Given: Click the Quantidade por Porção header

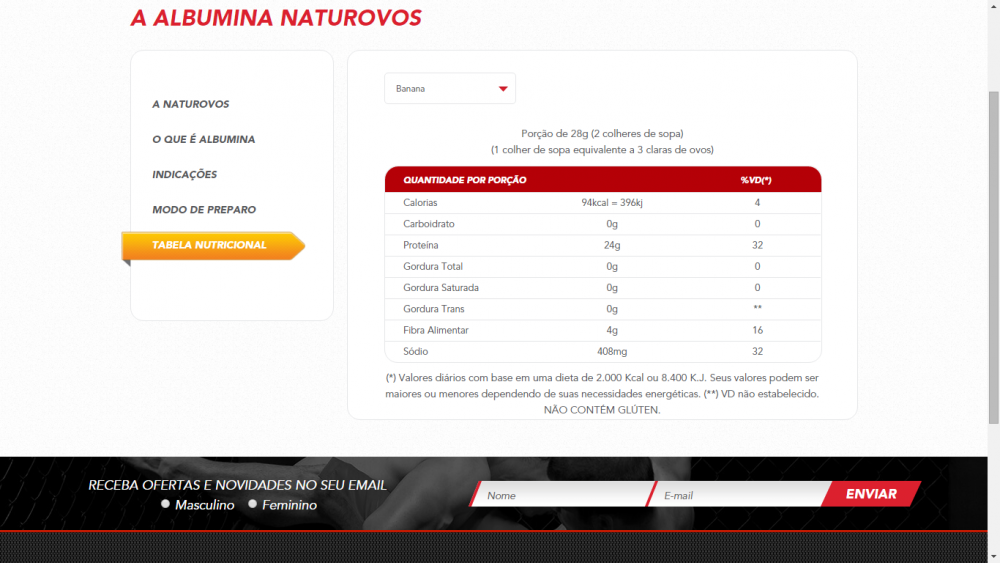Looking at the screenshot, I should [465, 180].
